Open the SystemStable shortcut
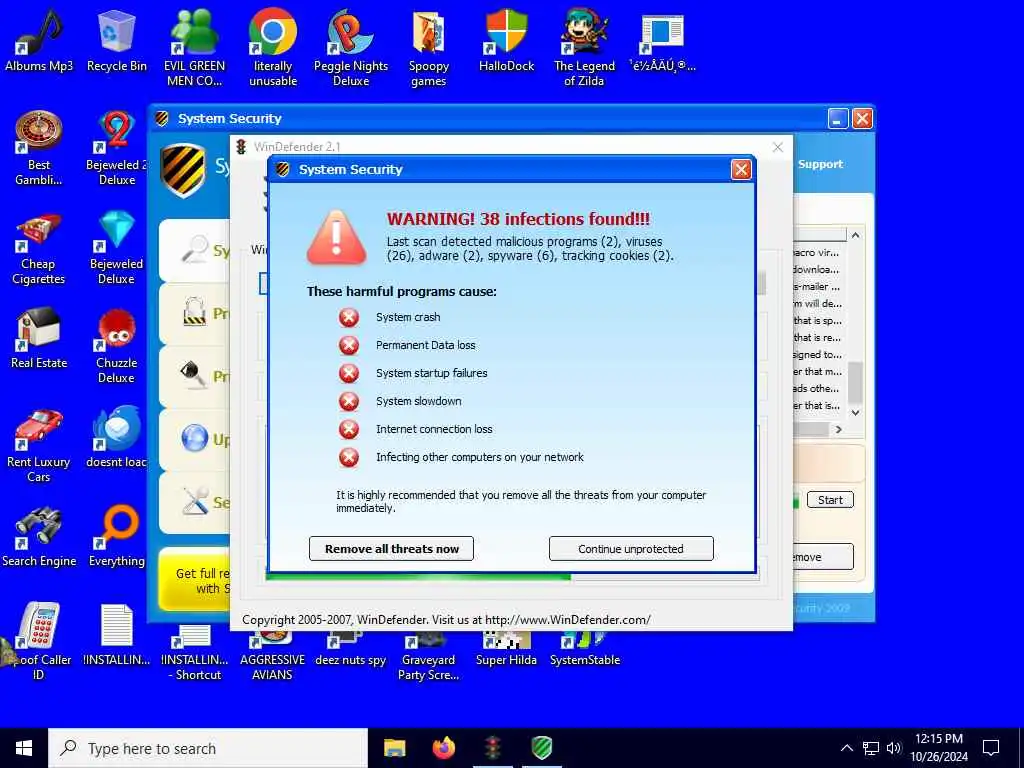Image resolution: width=1024 pixels, height=768 pixels. [584, 650]
